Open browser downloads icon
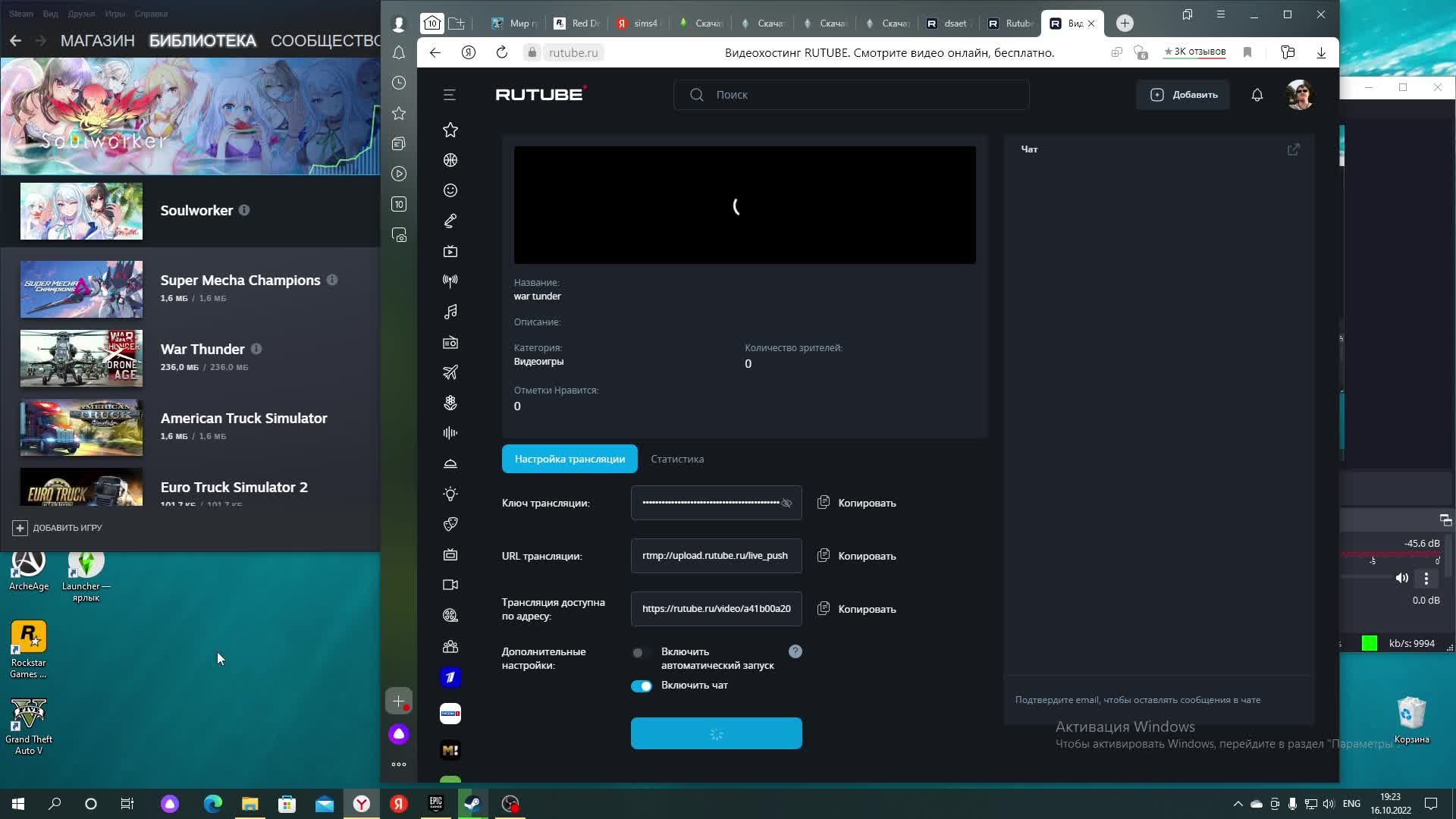Viewport: 1456px width, 819px height. (x=1321, y=52)
